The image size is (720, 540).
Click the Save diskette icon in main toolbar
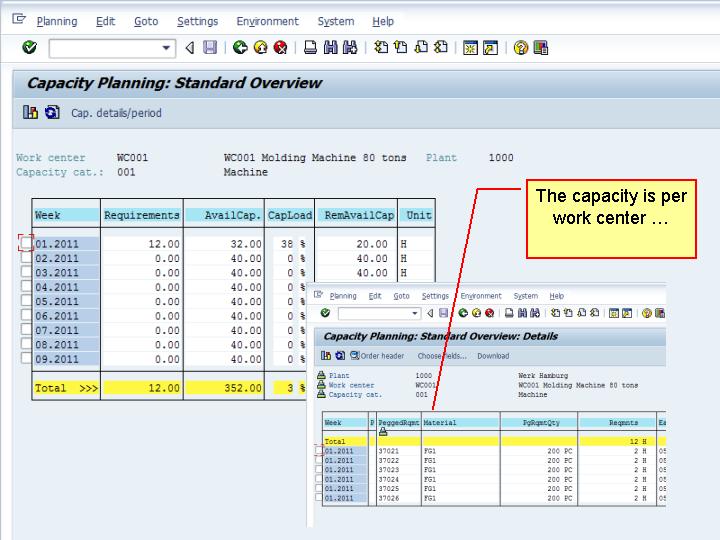(210, 47)
